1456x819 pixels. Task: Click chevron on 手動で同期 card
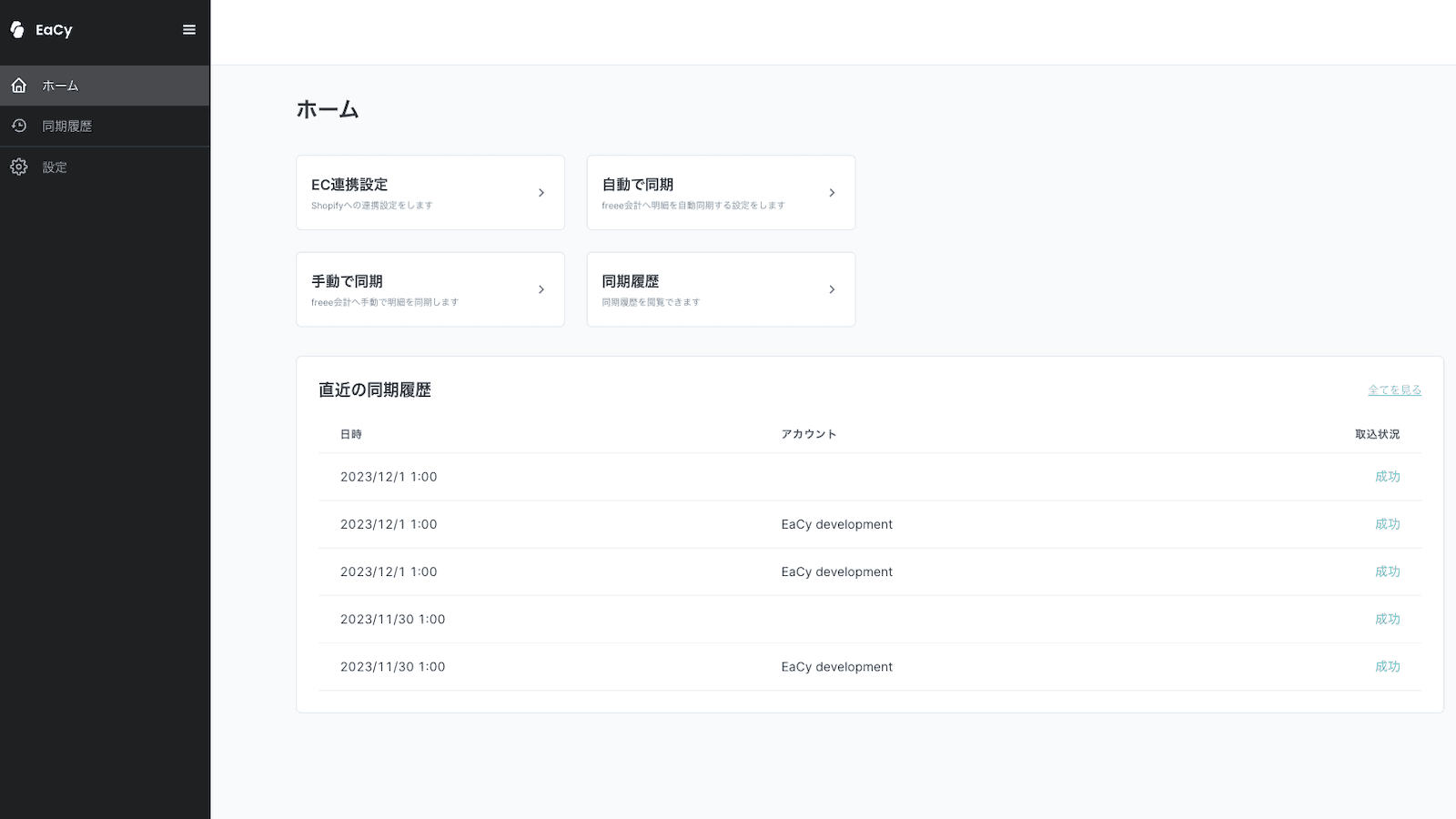click(x=541, y=289)
